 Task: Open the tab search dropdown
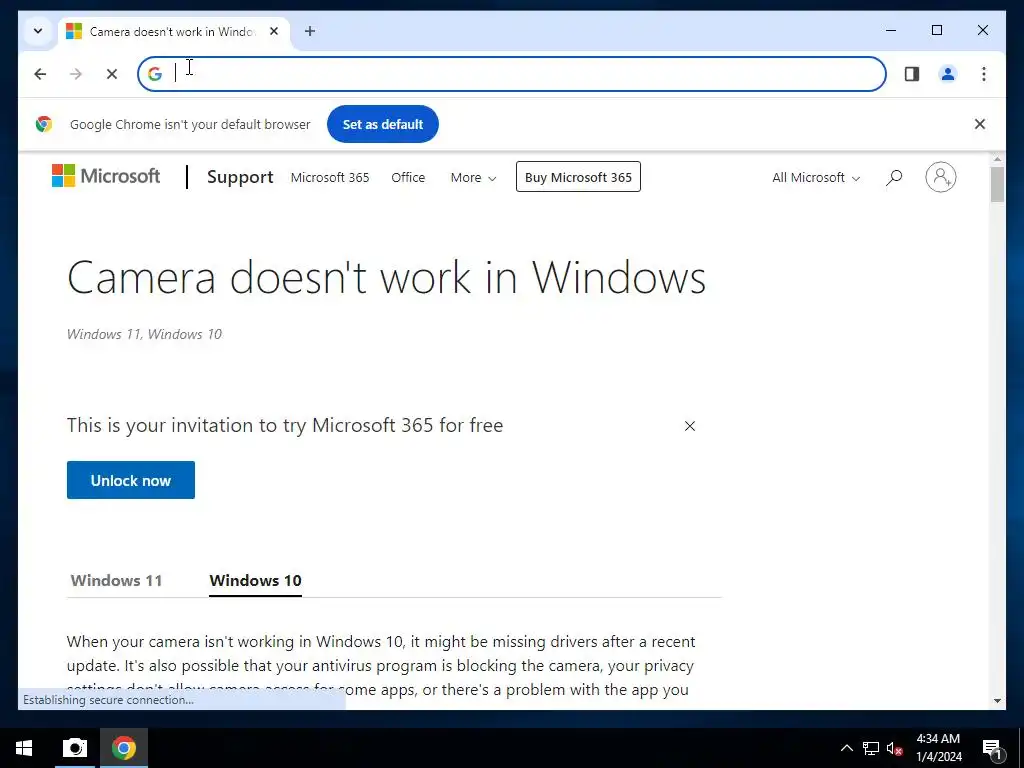click(38, 31)
